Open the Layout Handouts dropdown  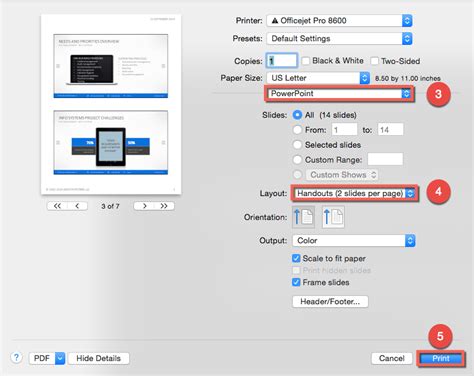[355, 193]
